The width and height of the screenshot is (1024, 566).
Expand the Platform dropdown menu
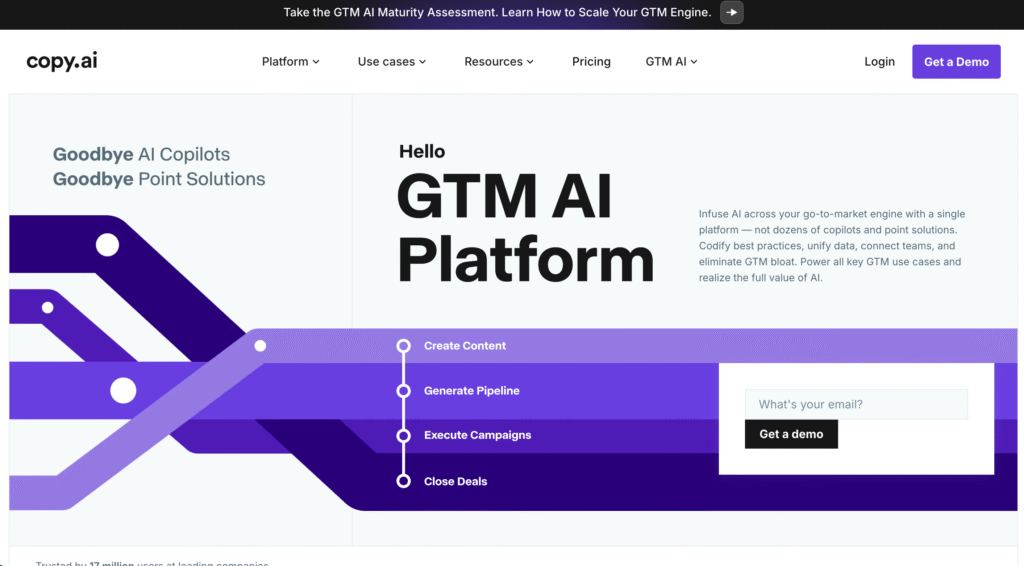(x=291, y=61)
